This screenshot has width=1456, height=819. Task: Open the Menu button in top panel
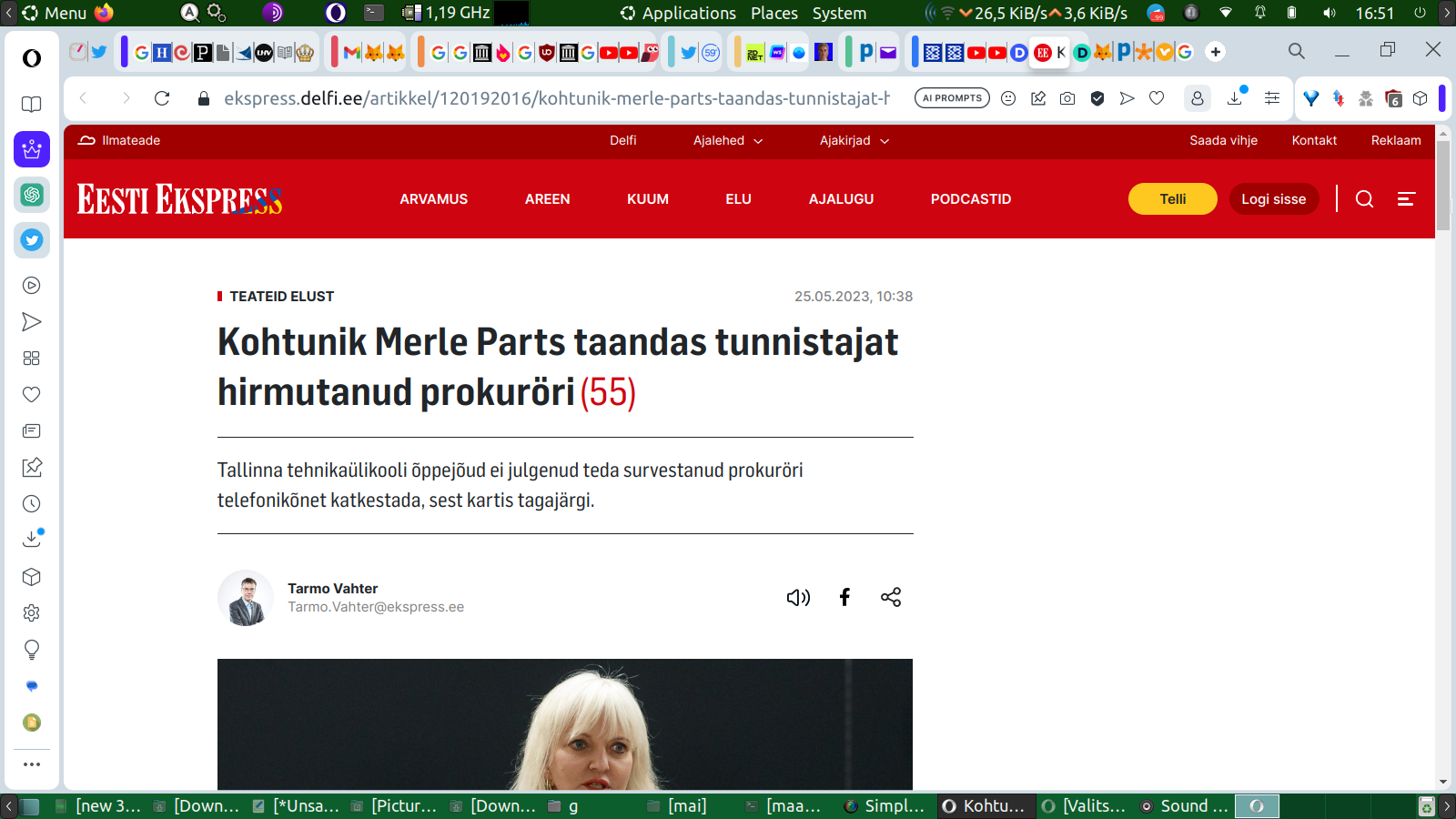(55, 13)
